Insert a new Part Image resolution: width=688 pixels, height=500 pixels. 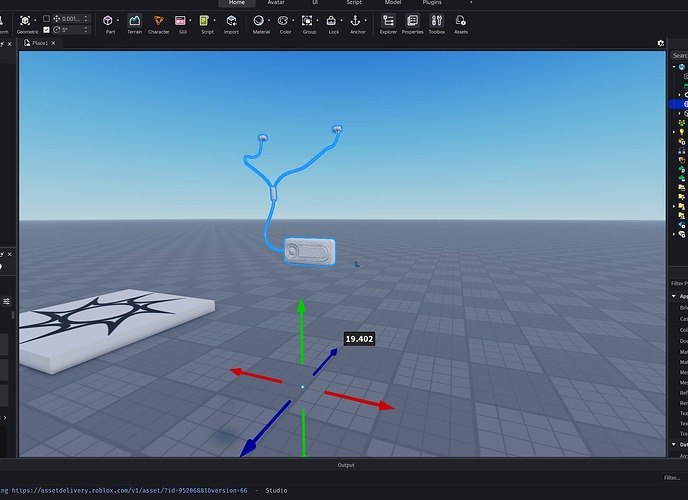pyautogui.click(x=108, y=20)
